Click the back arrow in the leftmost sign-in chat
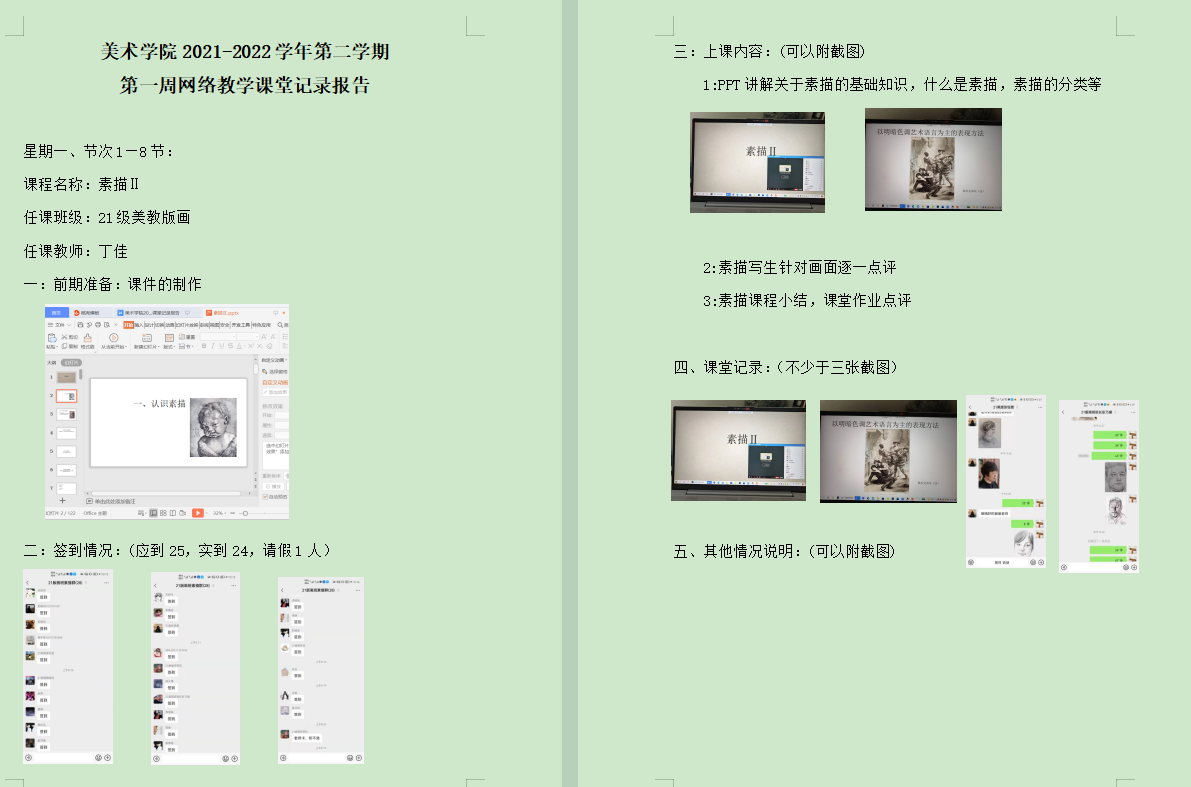 27,583
